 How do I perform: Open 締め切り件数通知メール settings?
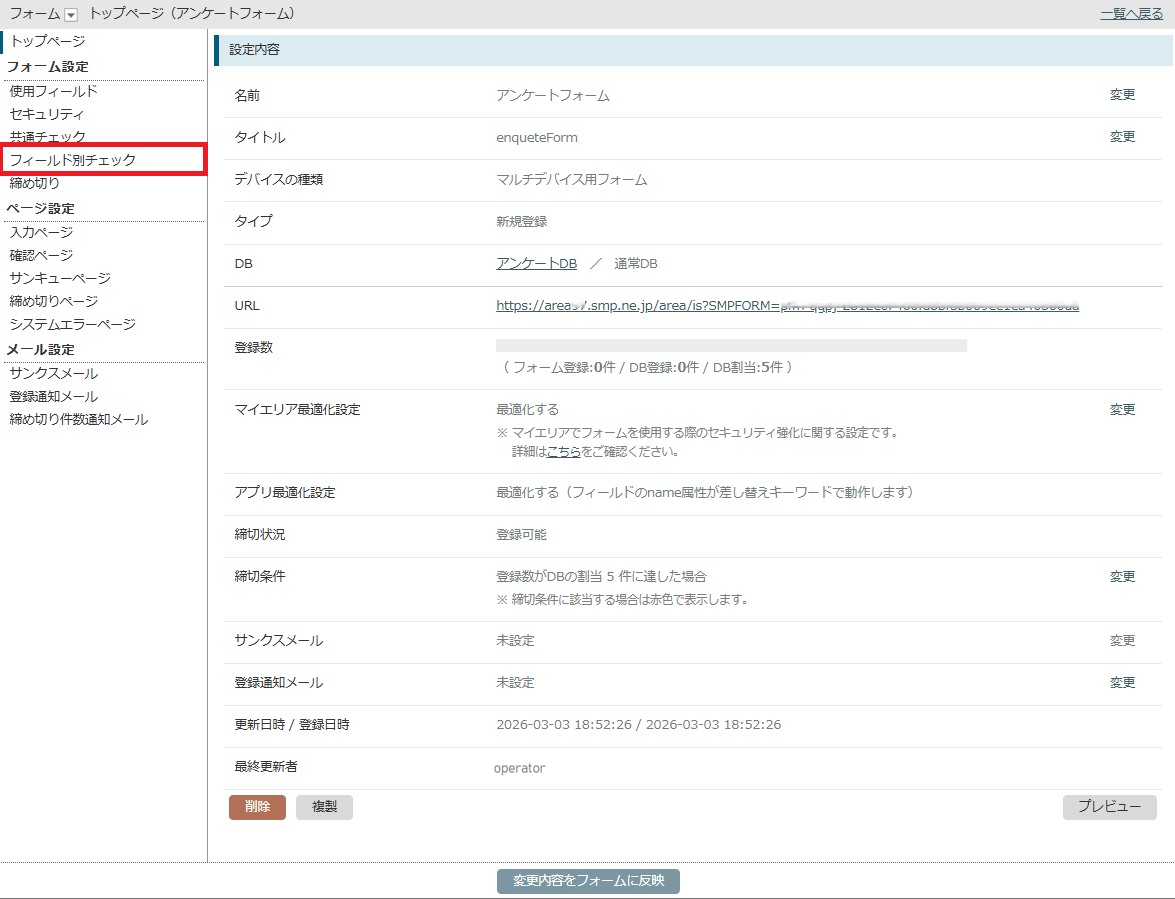[x=78, y=419]
